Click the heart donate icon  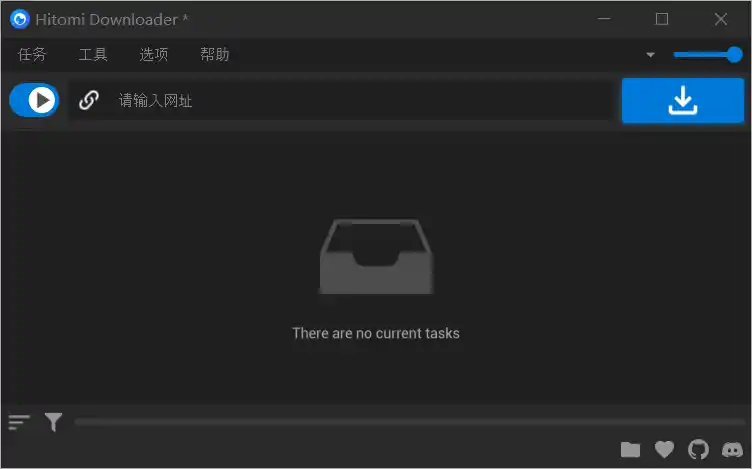[664, 449]
